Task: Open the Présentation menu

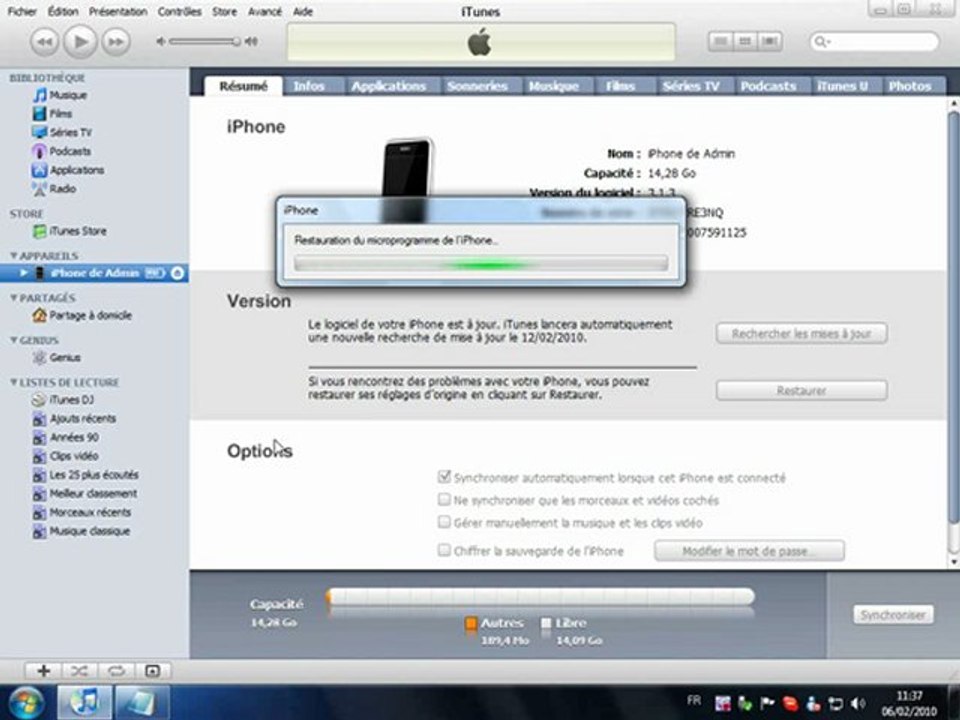Action: (118, 12)
